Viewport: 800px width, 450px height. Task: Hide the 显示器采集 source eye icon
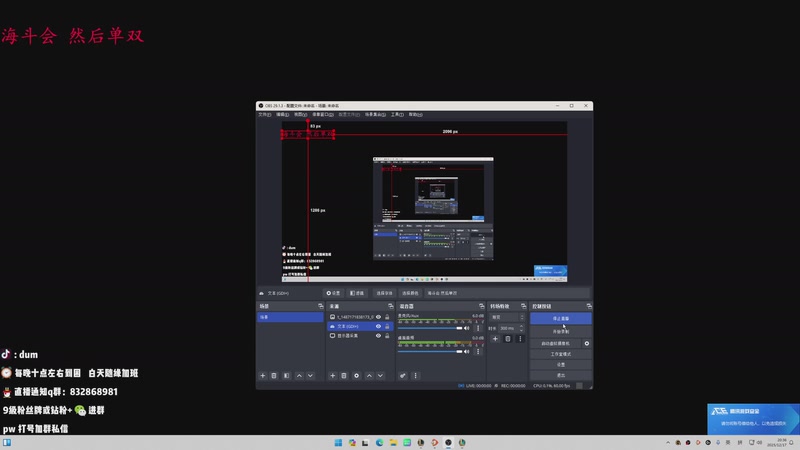378,337
